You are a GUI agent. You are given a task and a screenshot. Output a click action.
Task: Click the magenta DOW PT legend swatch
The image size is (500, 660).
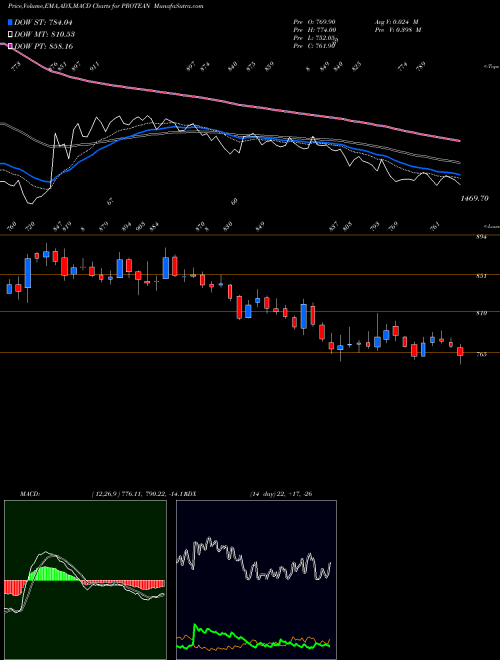(10, 46)
